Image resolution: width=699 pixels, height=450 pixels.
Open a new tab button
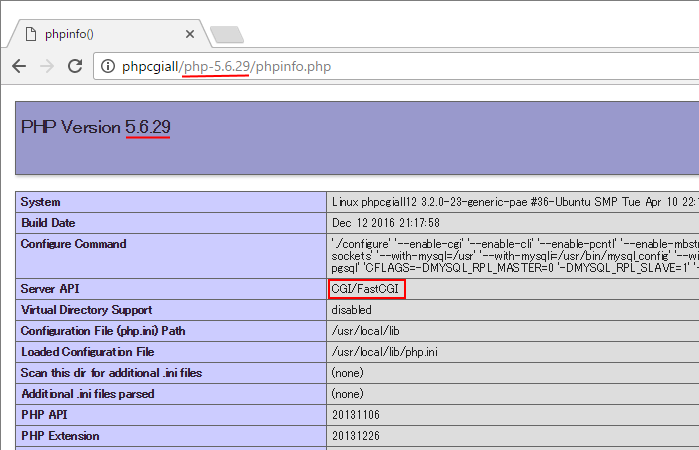[x=227, y=34]
